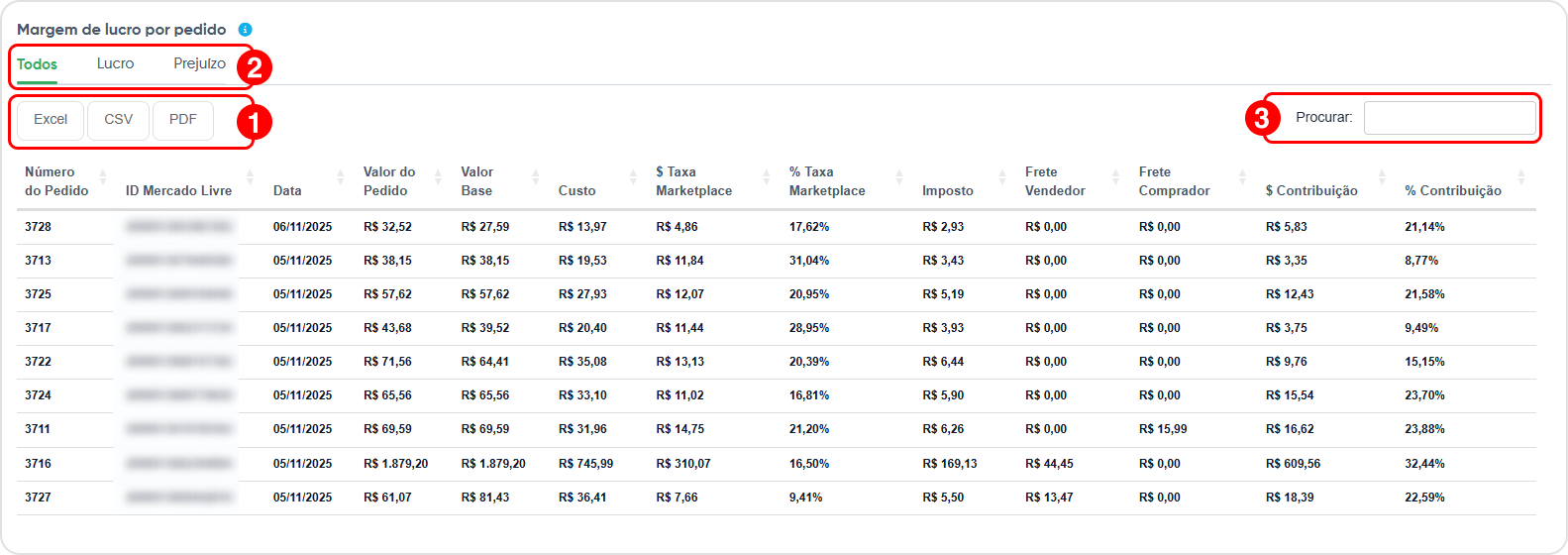The image size is (1568, 555).
Task: Sort table by Data column arrows
Action: coord(340,177)
